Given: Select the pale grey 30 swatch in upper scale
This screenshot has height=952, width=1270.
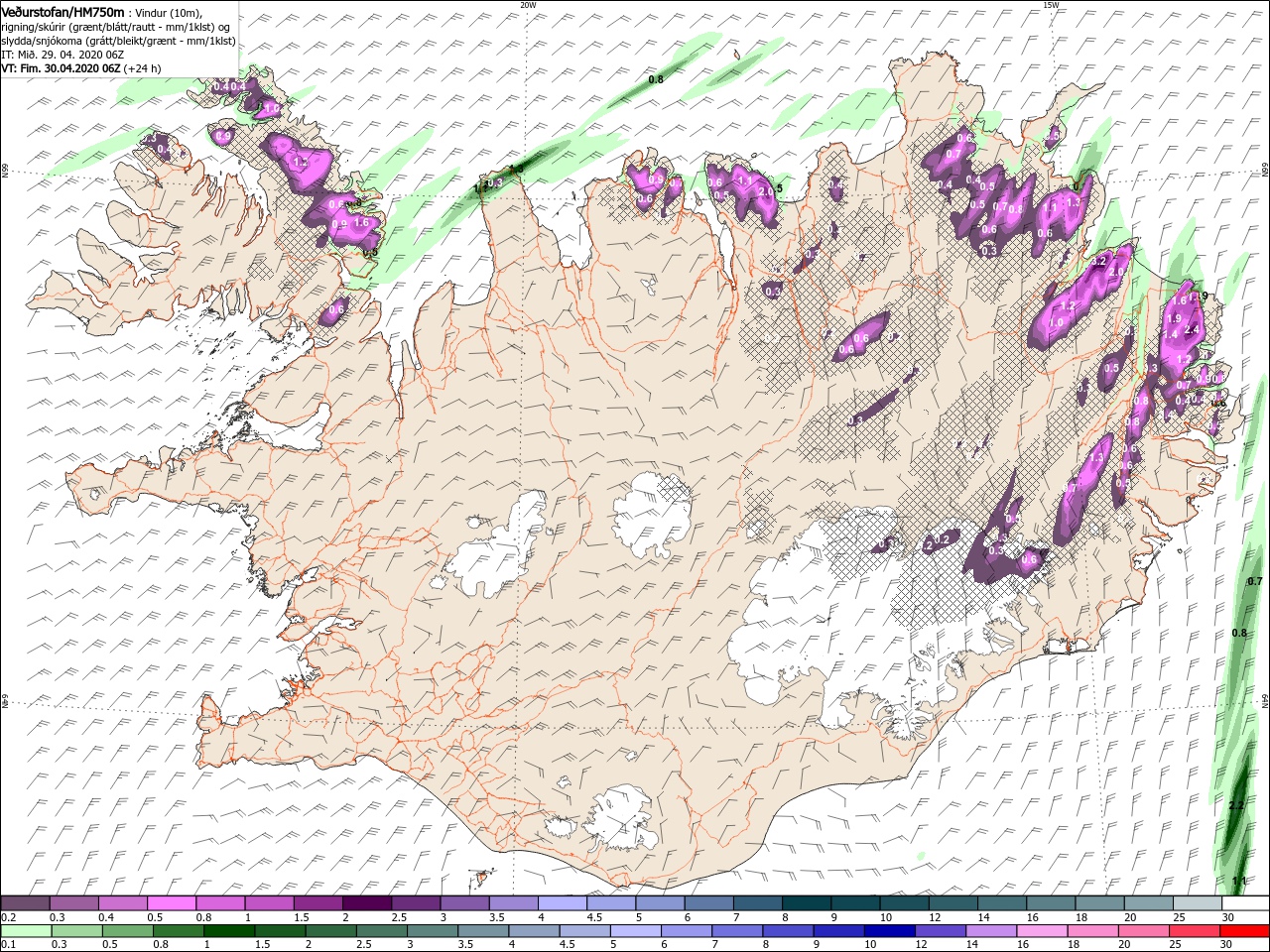Looking at the screenshot, I should (1245, 903).
